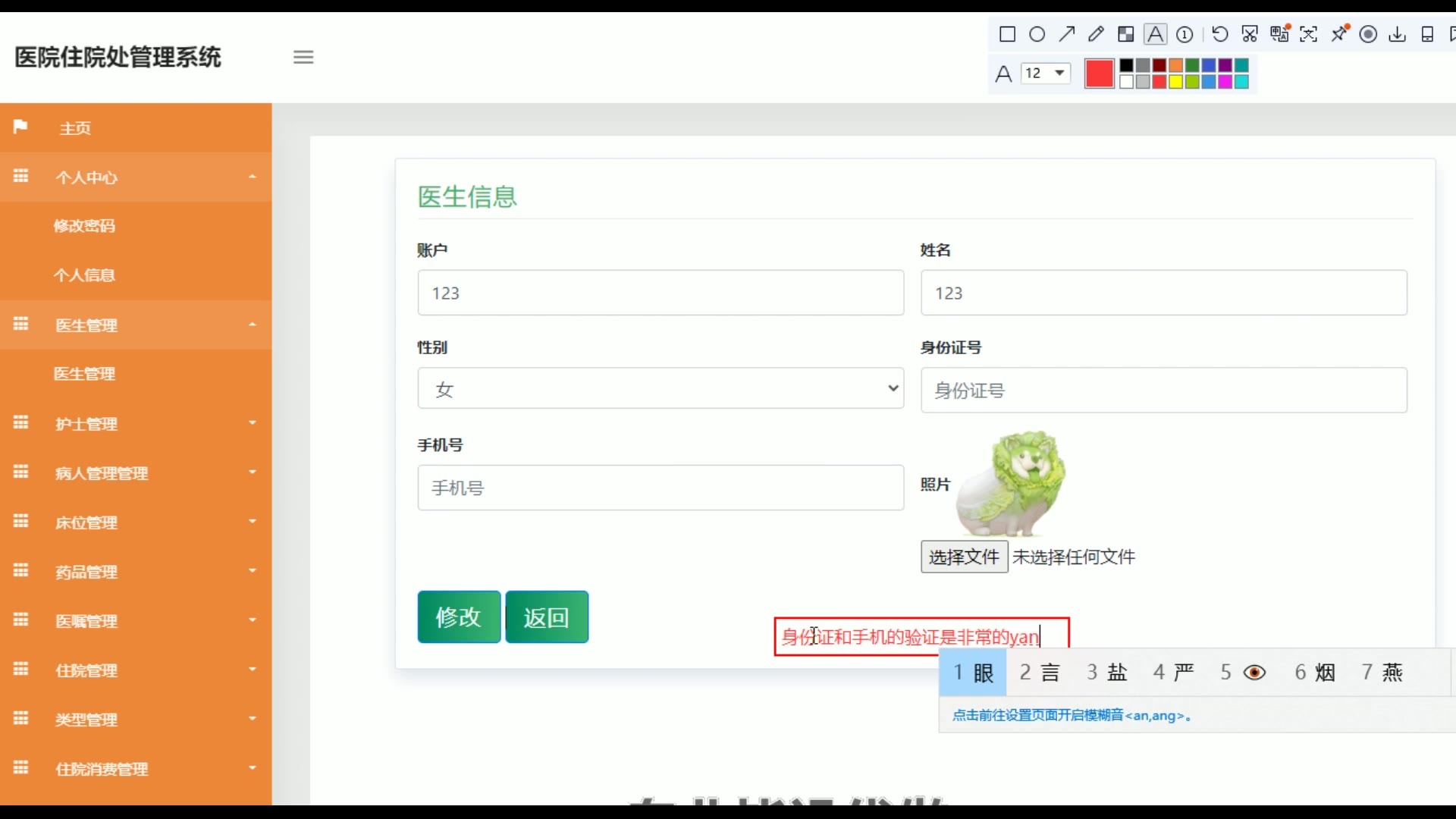Click the 选择文件 upload button
This screenshot has width=1456, height=819.
963,557
